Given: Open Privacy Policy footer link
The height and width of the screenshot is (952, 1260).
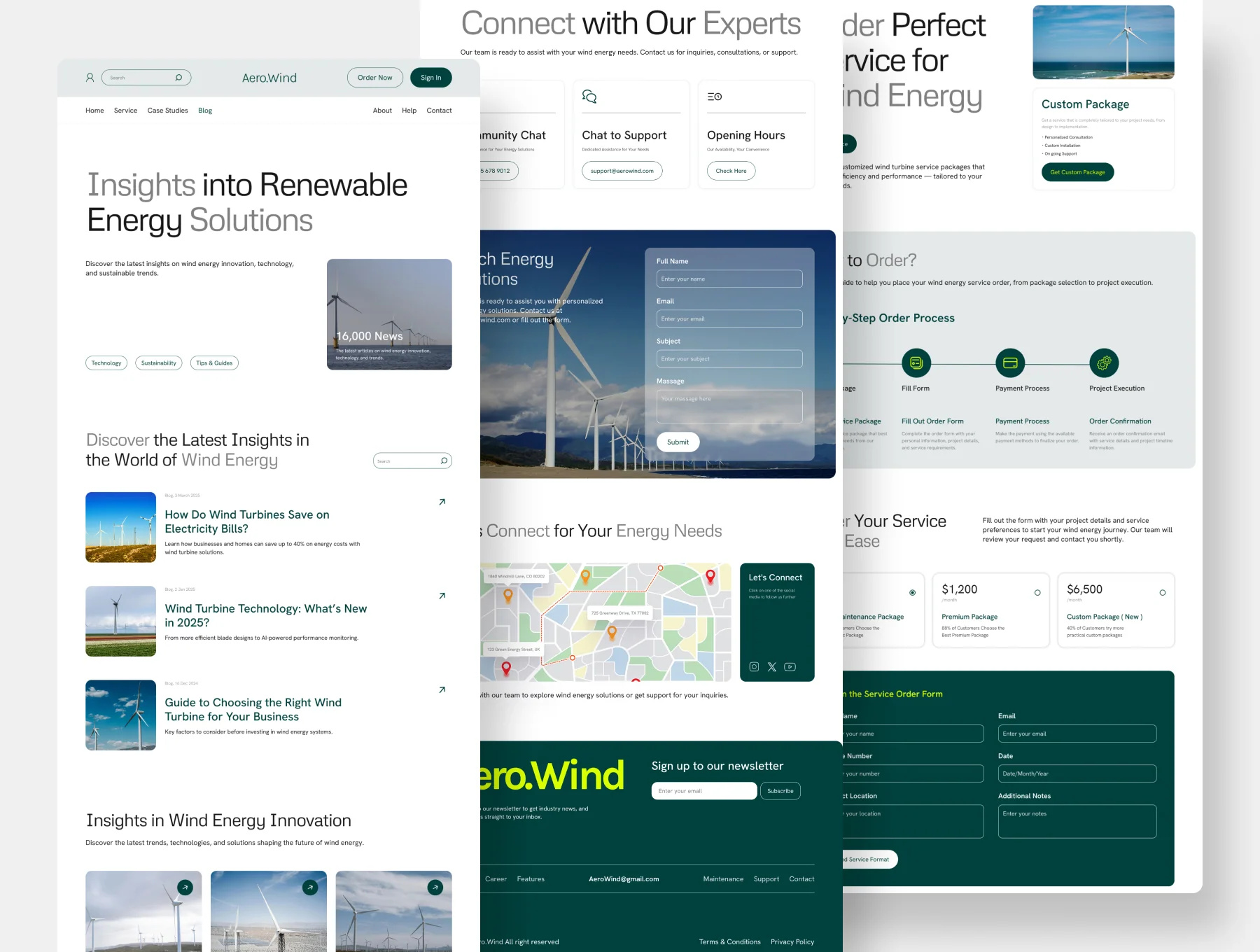Looking at the screenshot, I should 792,942.
